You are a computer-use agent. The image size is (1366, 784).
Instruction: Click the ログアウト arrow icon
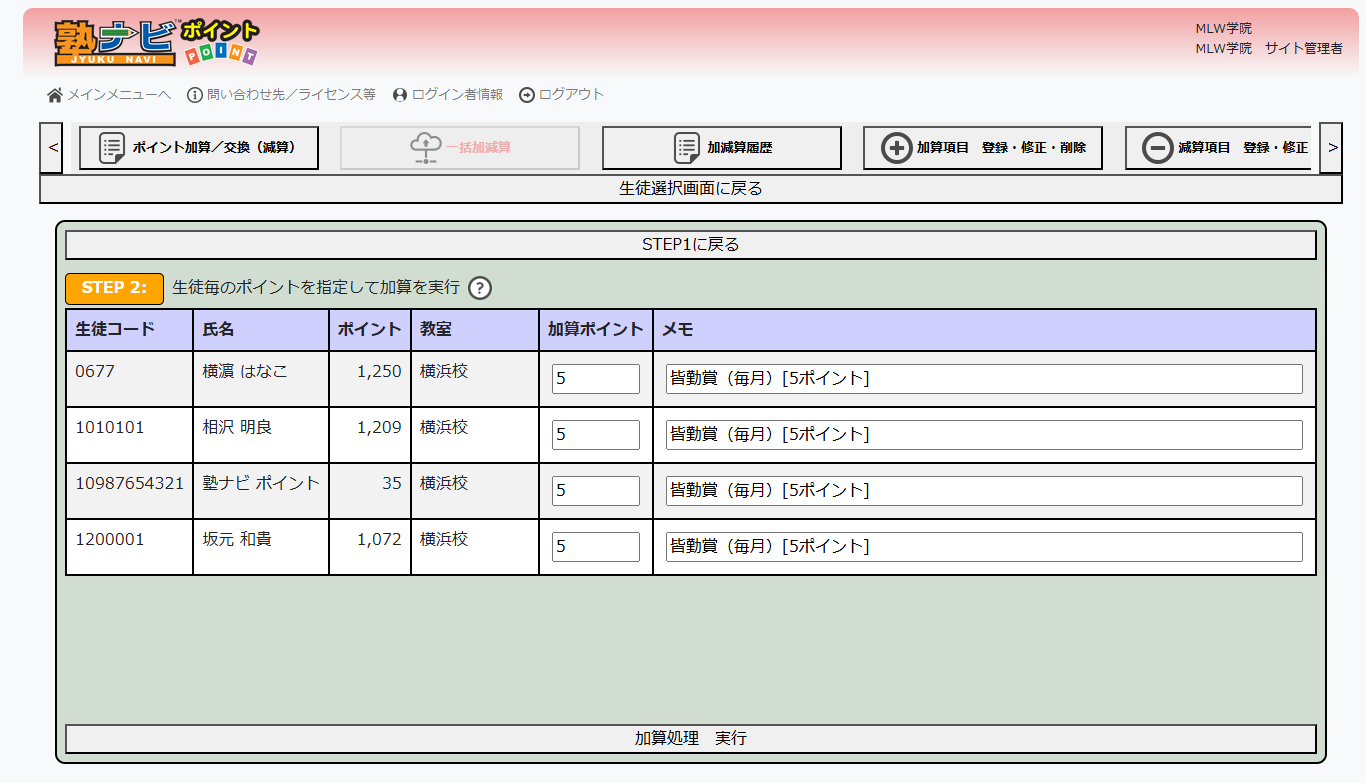[525, 94]
